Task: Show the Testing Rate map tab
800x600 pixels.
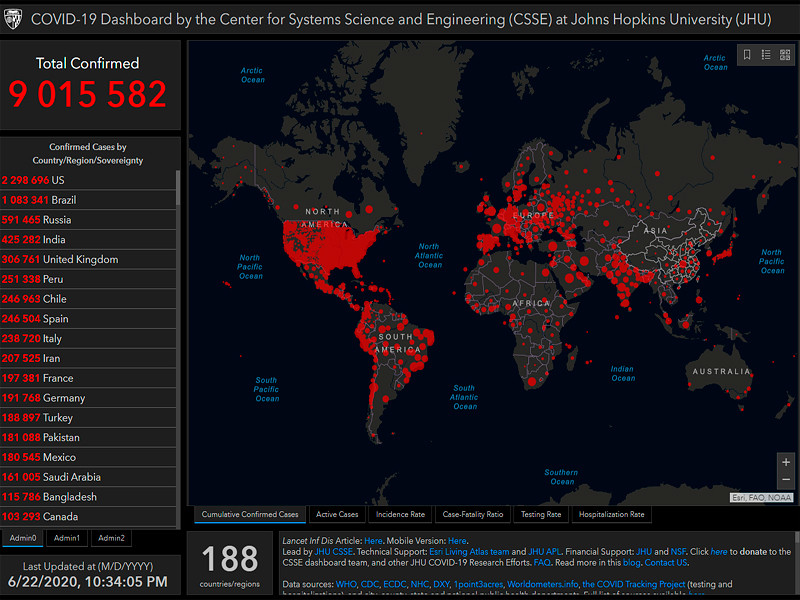Action: tap(541, 515)
